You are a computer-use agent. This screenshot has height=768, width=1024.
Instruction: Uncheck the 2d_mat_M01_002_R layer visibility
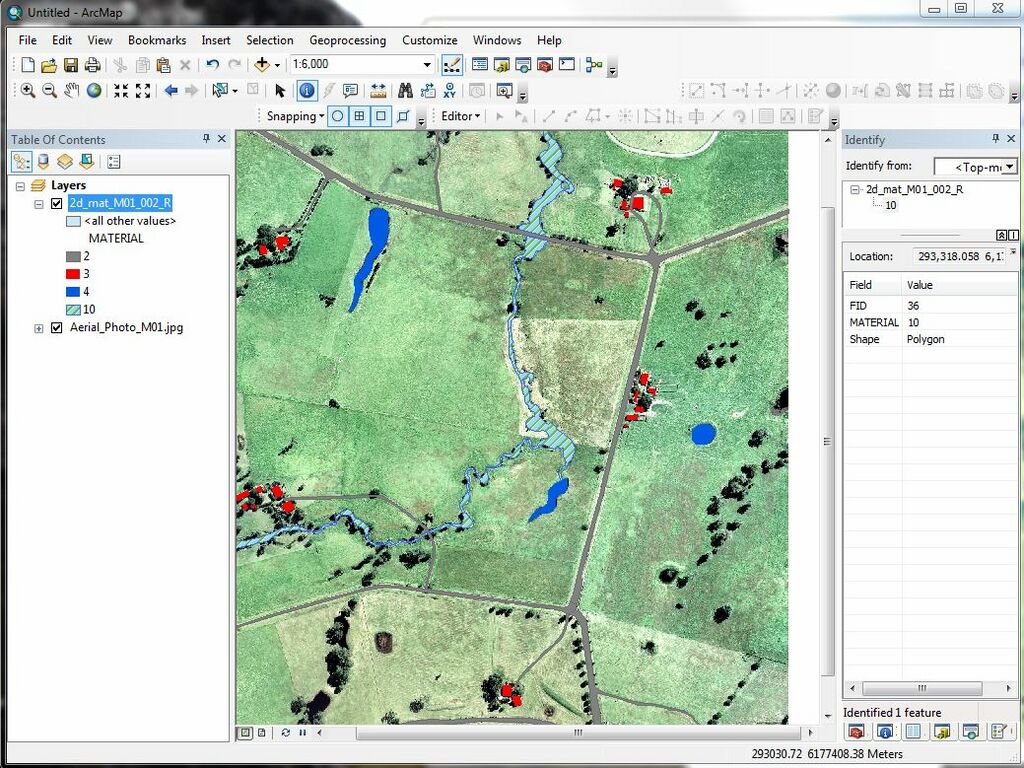coord(56,203)
